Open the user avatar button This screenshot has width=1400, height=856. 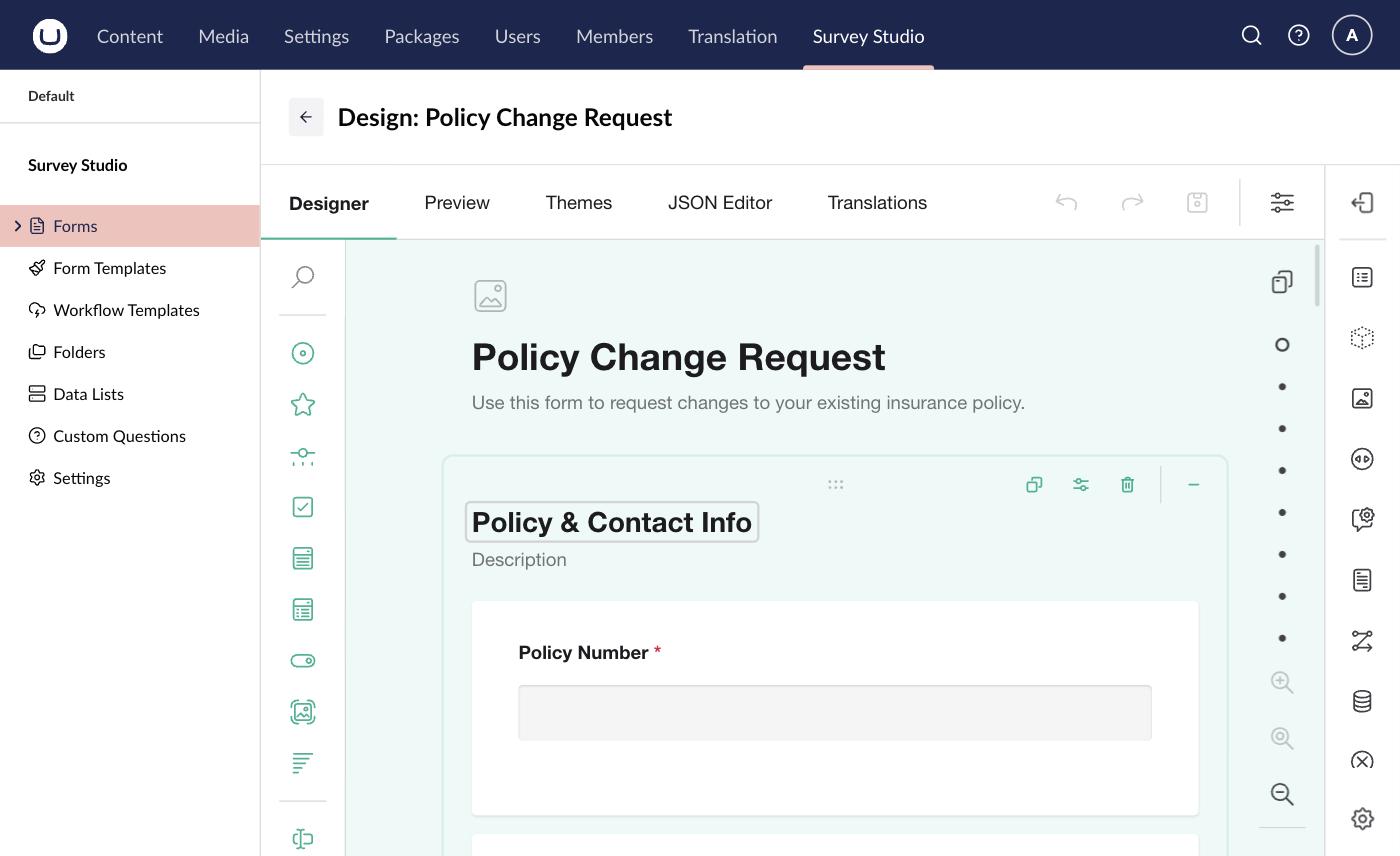click(1352, 35)
